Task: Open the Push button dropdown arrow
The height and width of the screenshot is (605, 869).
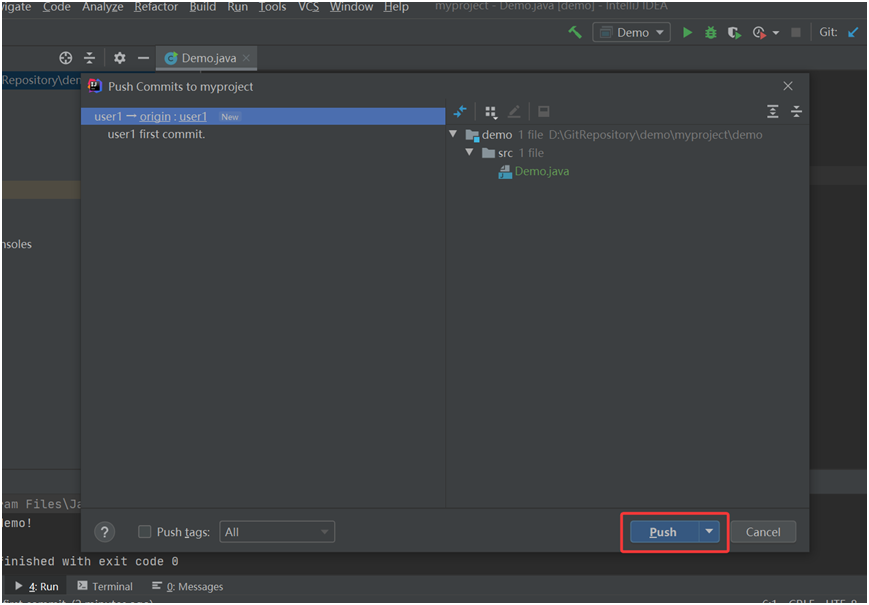Action: tap(709, 531)
